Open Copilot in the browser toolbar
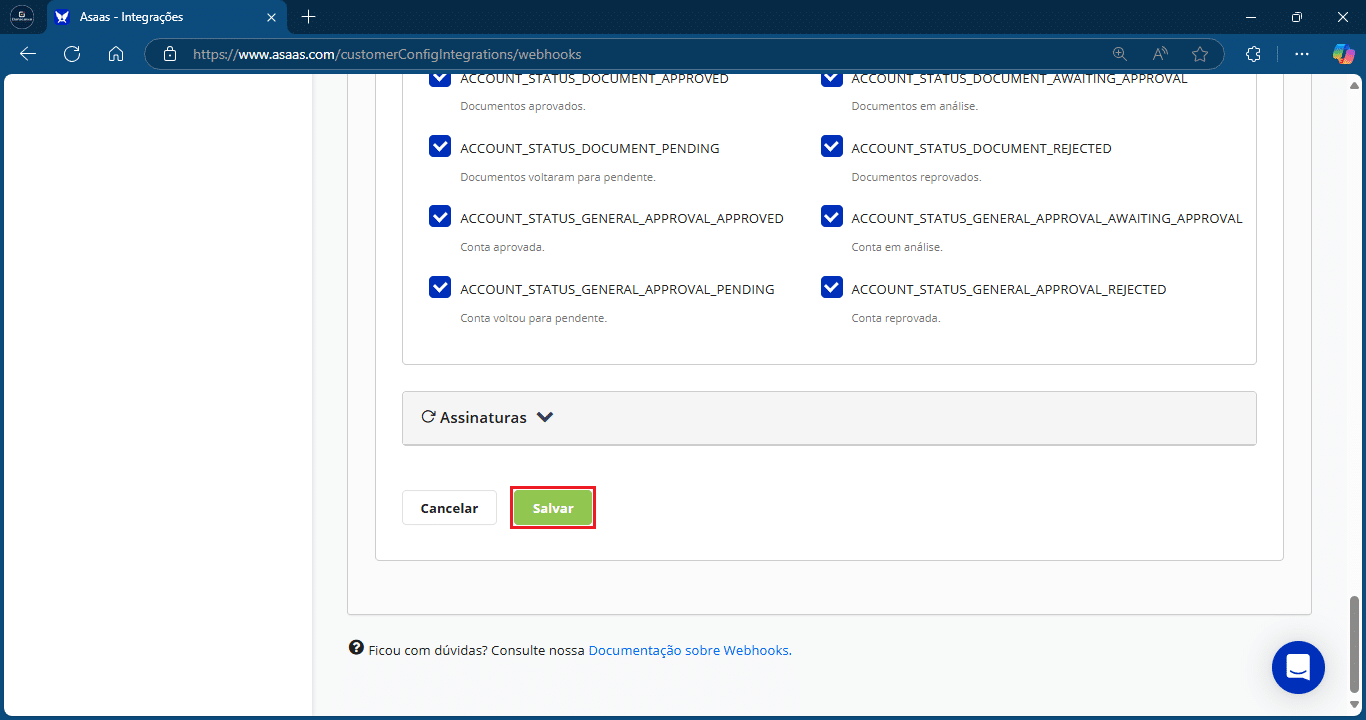The image size is (1366, 720). coord(1343,53)
